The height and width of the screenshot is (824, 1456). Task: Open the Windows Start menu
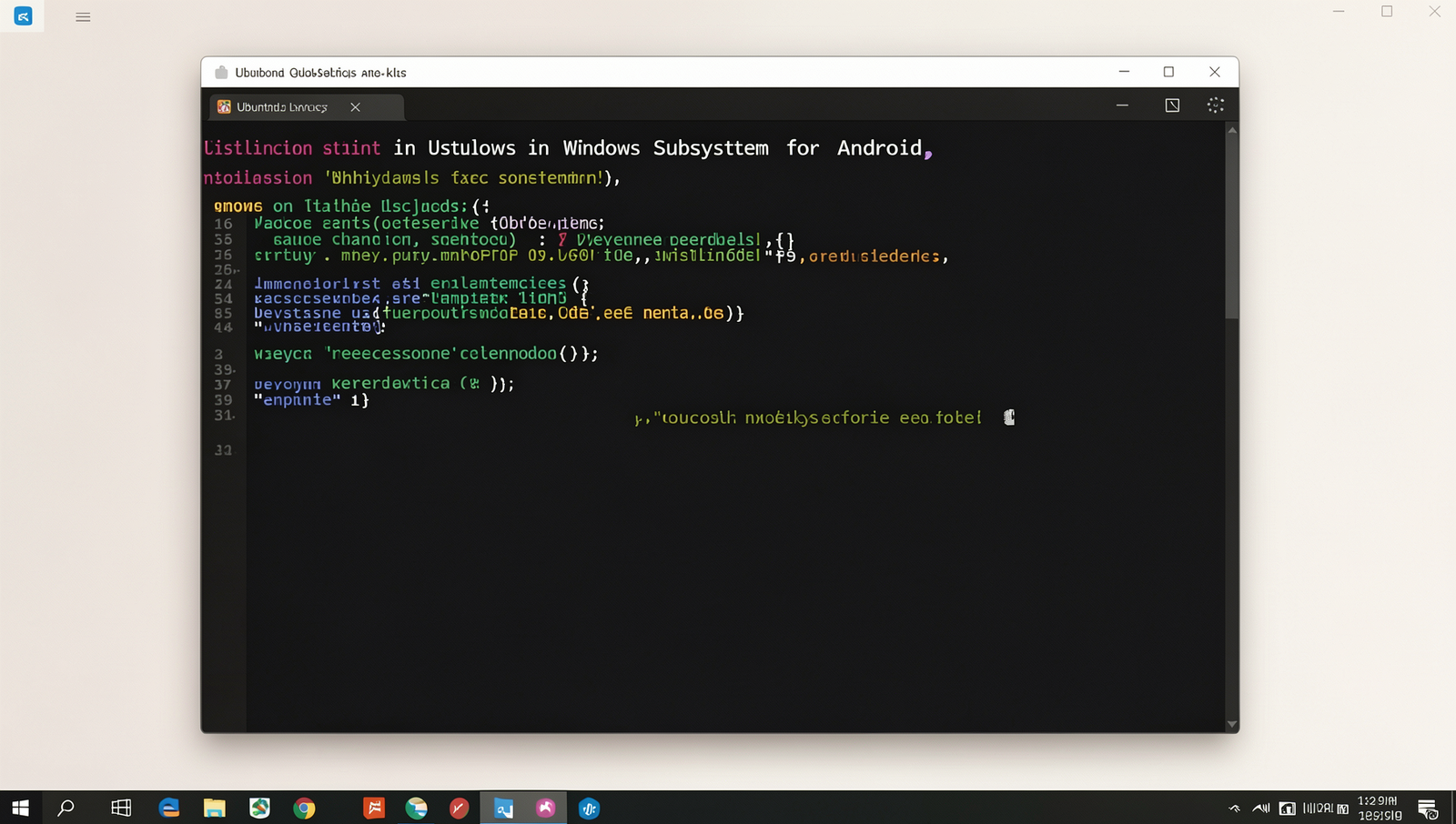click(x=20, y=808)
